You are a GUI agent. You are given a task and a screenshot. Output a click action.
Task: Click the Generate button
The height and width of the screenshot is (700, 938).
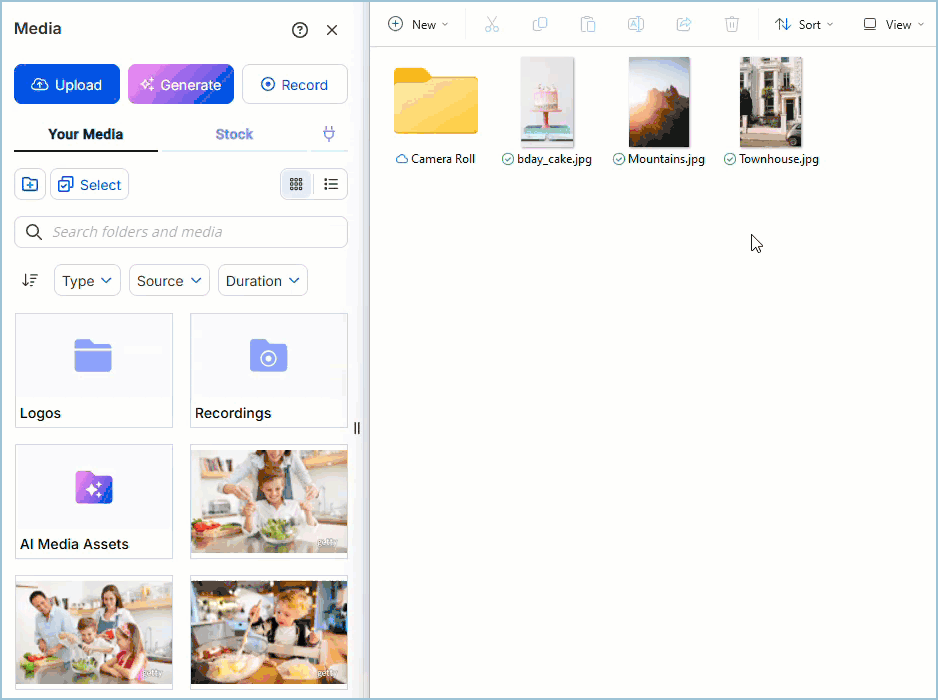(181, 85)
